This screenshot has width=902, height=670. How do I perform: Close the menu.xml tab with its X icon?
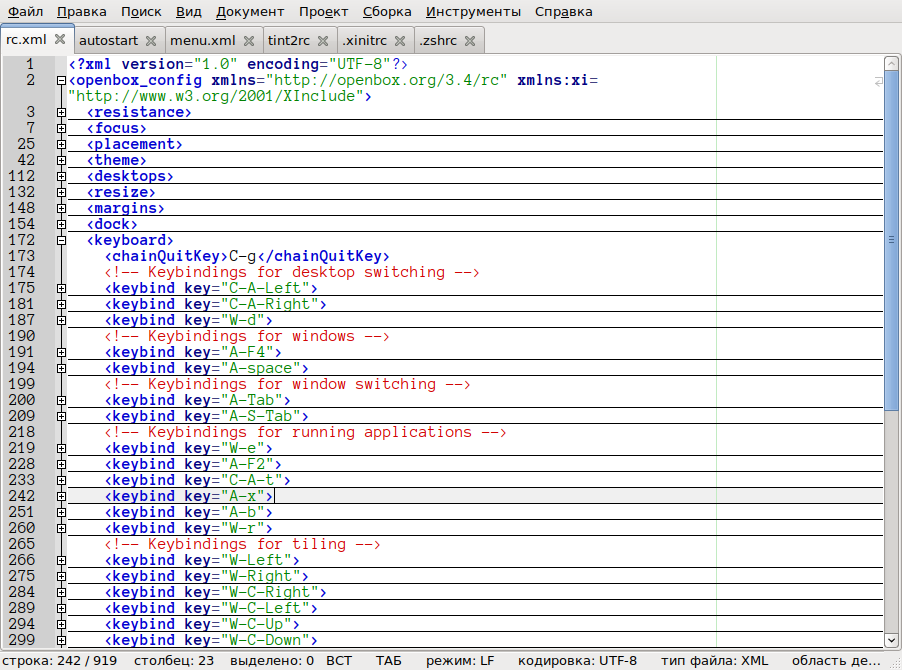(x=250, y=41)
